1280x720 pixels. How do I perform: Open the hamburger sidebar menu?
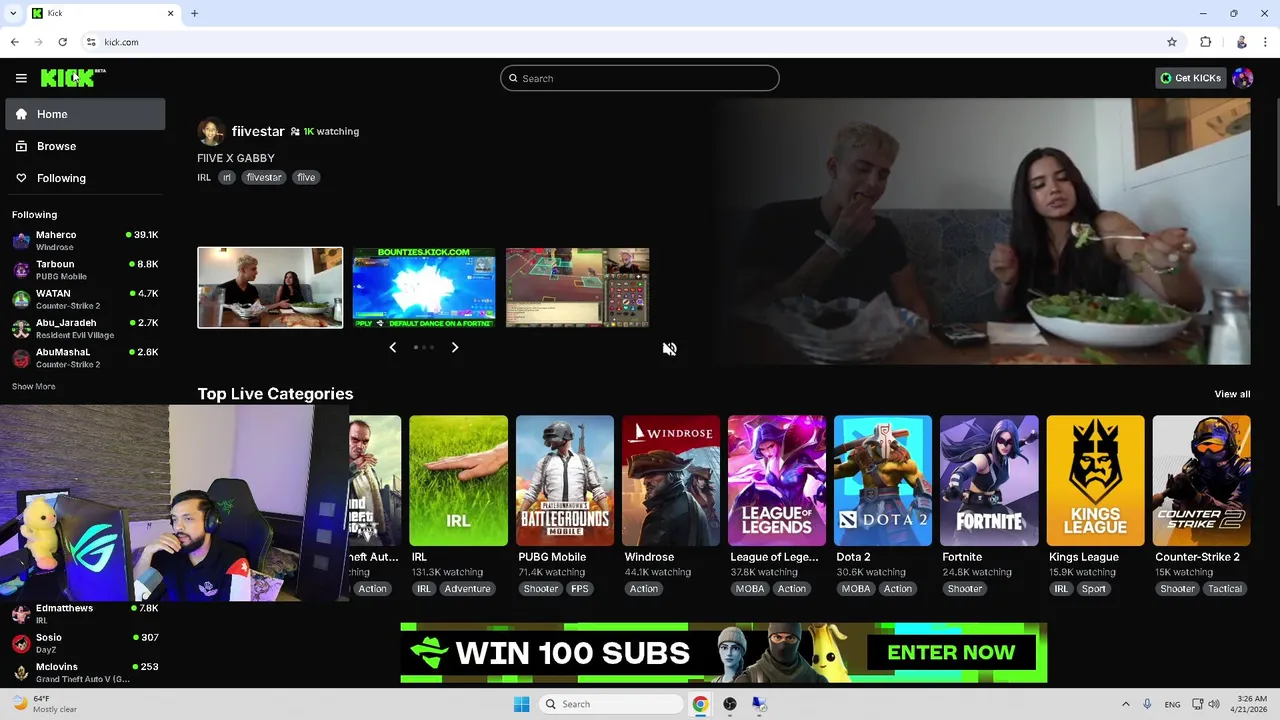pos(21,78)
